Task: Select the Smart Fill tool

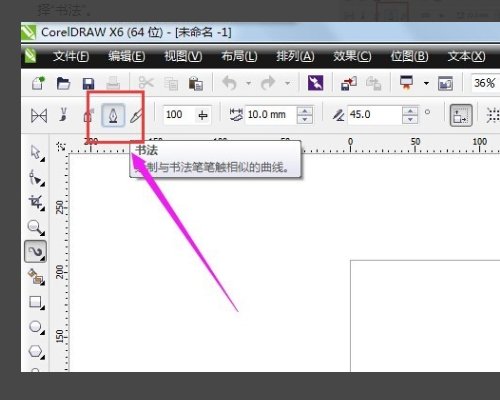Action: point(36,277)
